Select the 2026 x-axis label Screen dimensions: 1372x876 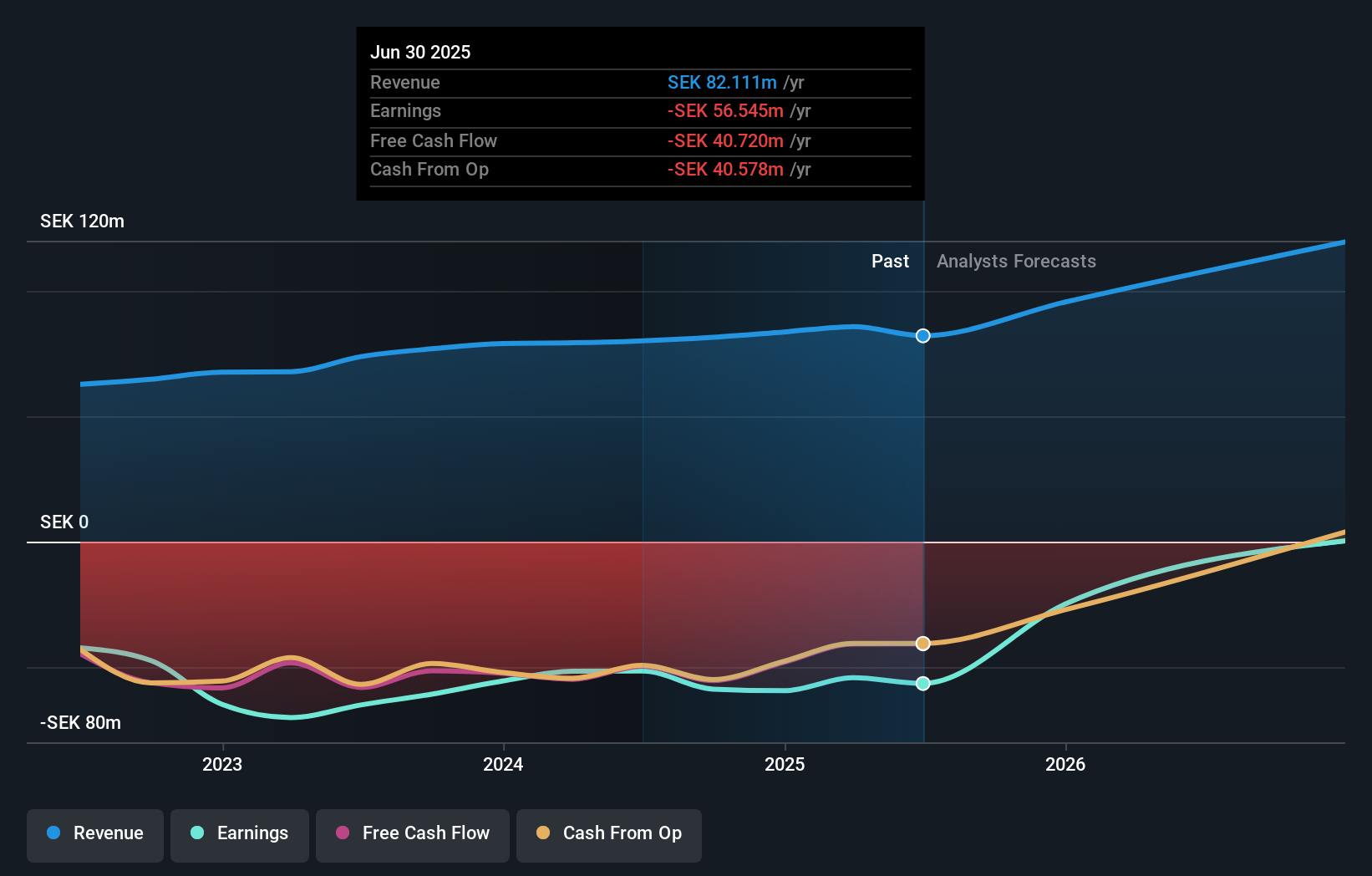[1065, 764]
